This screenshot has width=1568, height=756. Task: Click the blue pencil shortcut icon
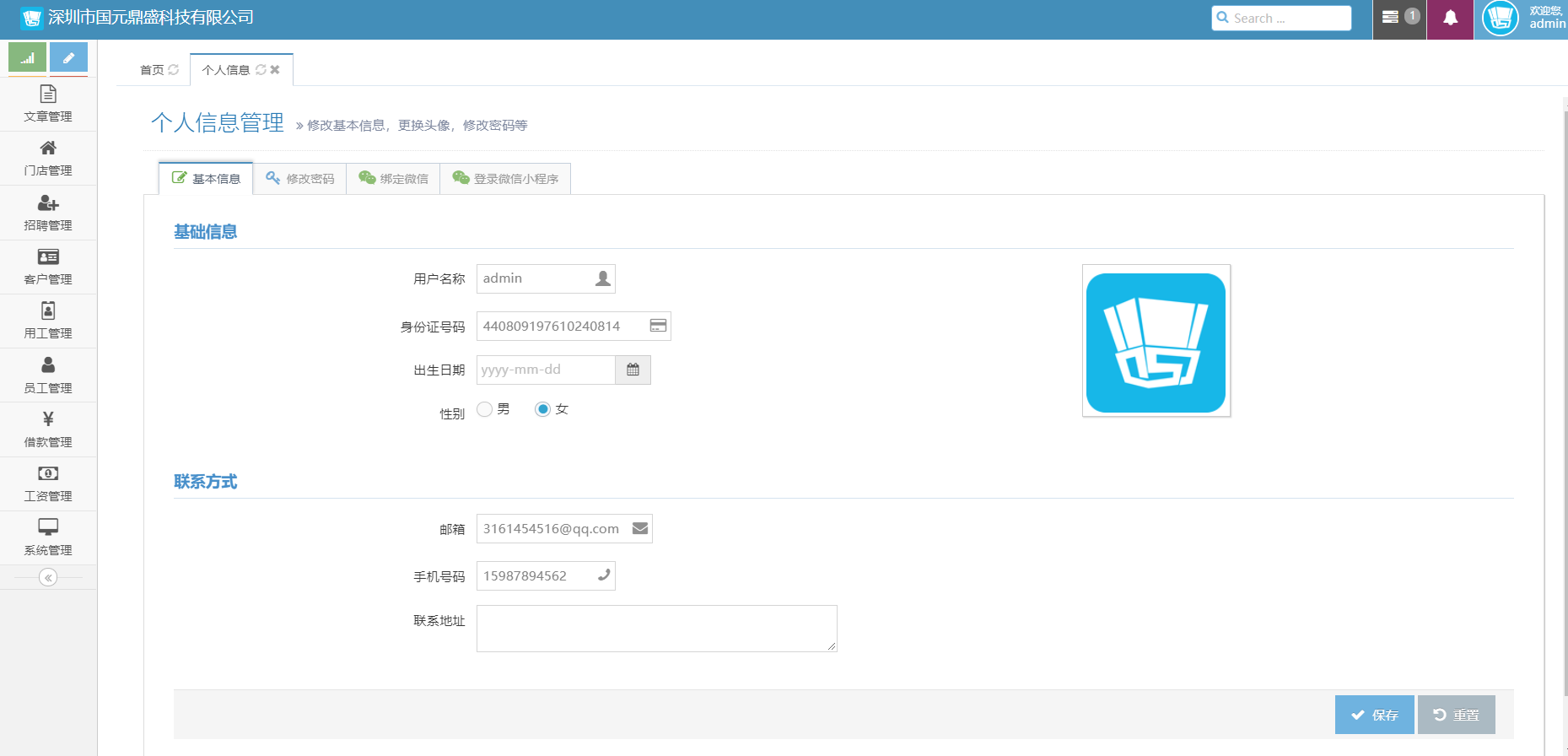[68, 58]
